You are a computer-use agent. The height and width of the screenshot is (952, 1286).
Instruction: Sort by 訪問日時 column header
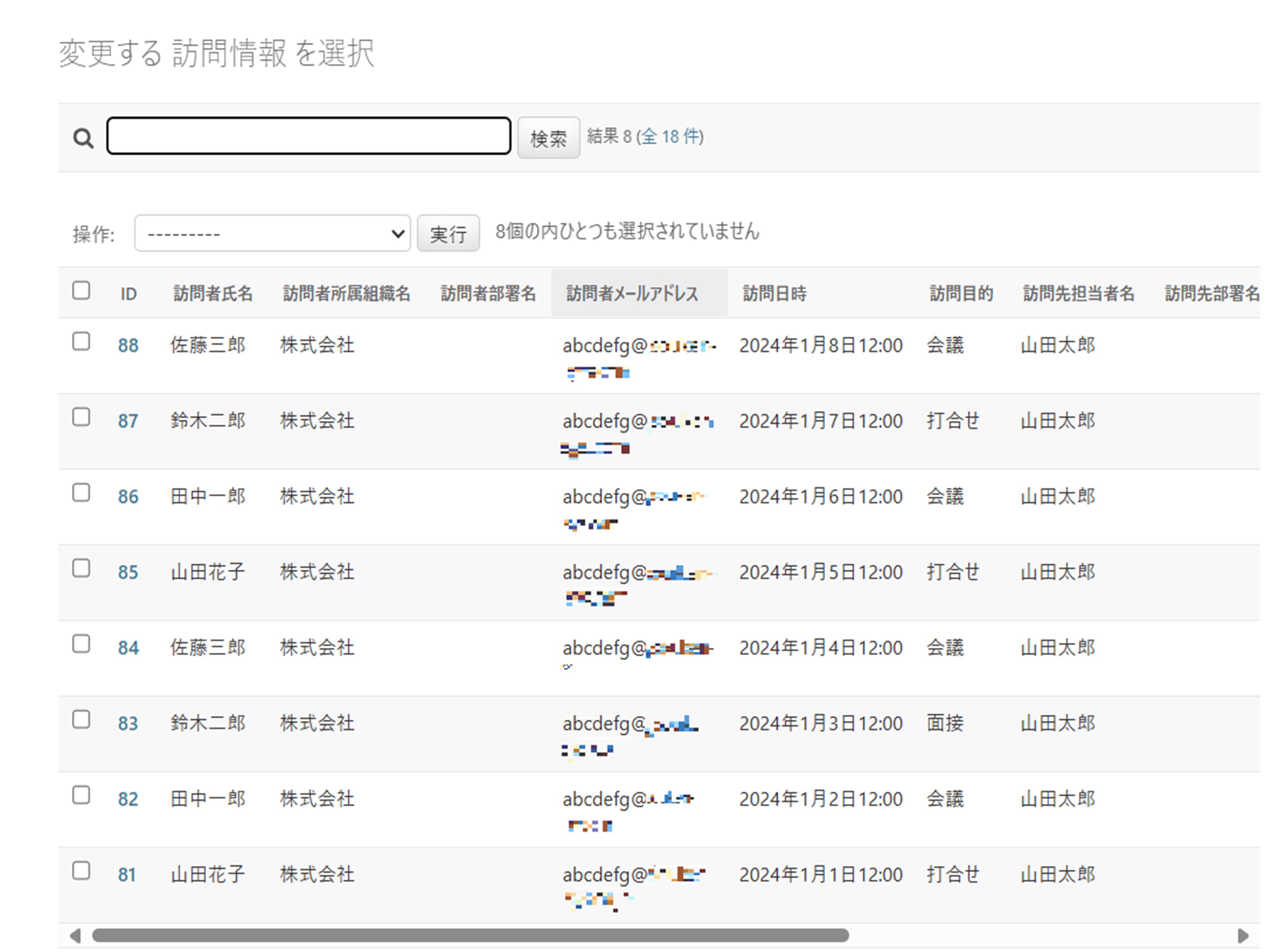774,293
